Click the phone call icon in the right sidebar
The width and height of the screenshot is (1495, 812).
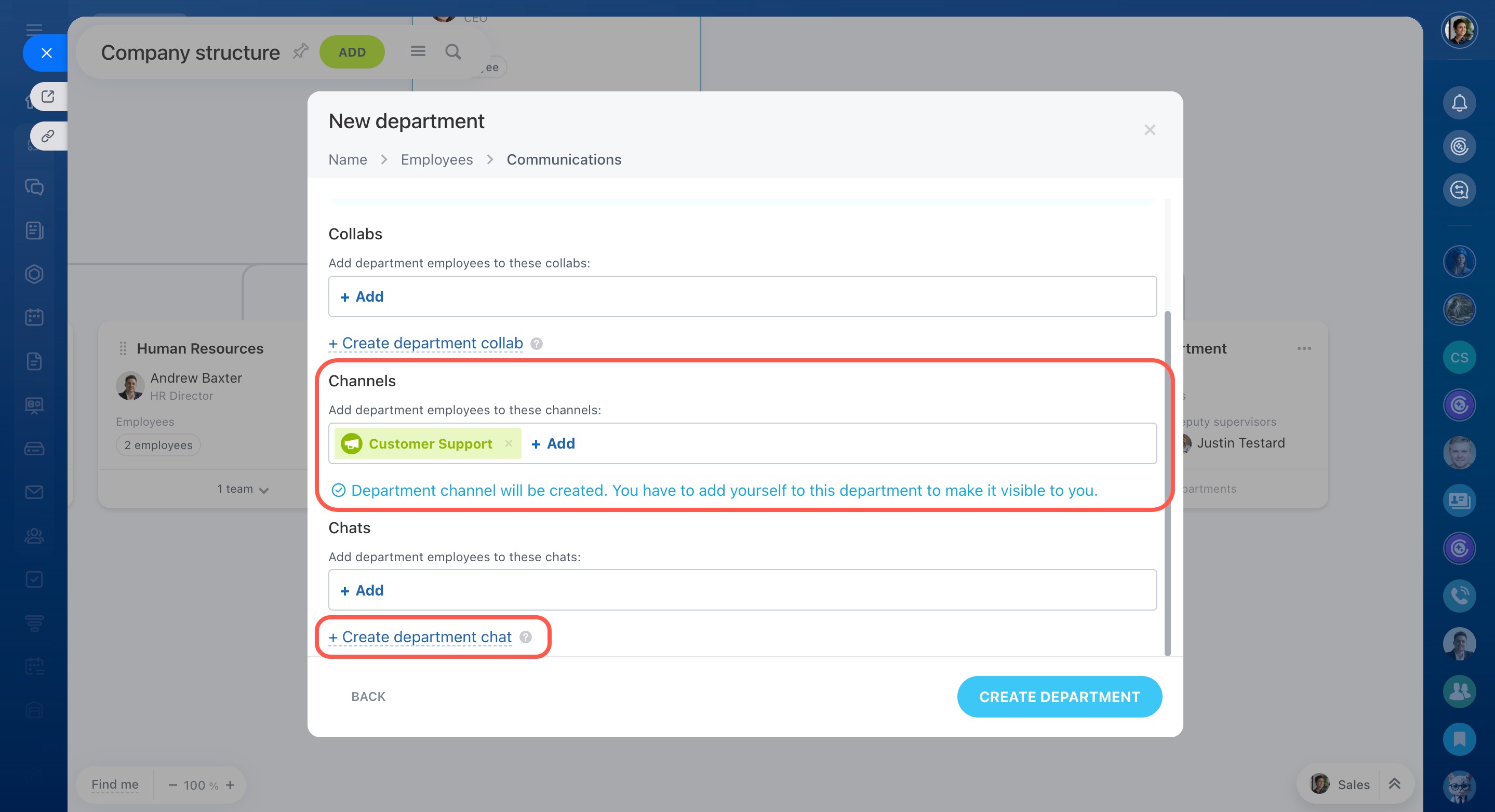click(x=1459, y=595)
